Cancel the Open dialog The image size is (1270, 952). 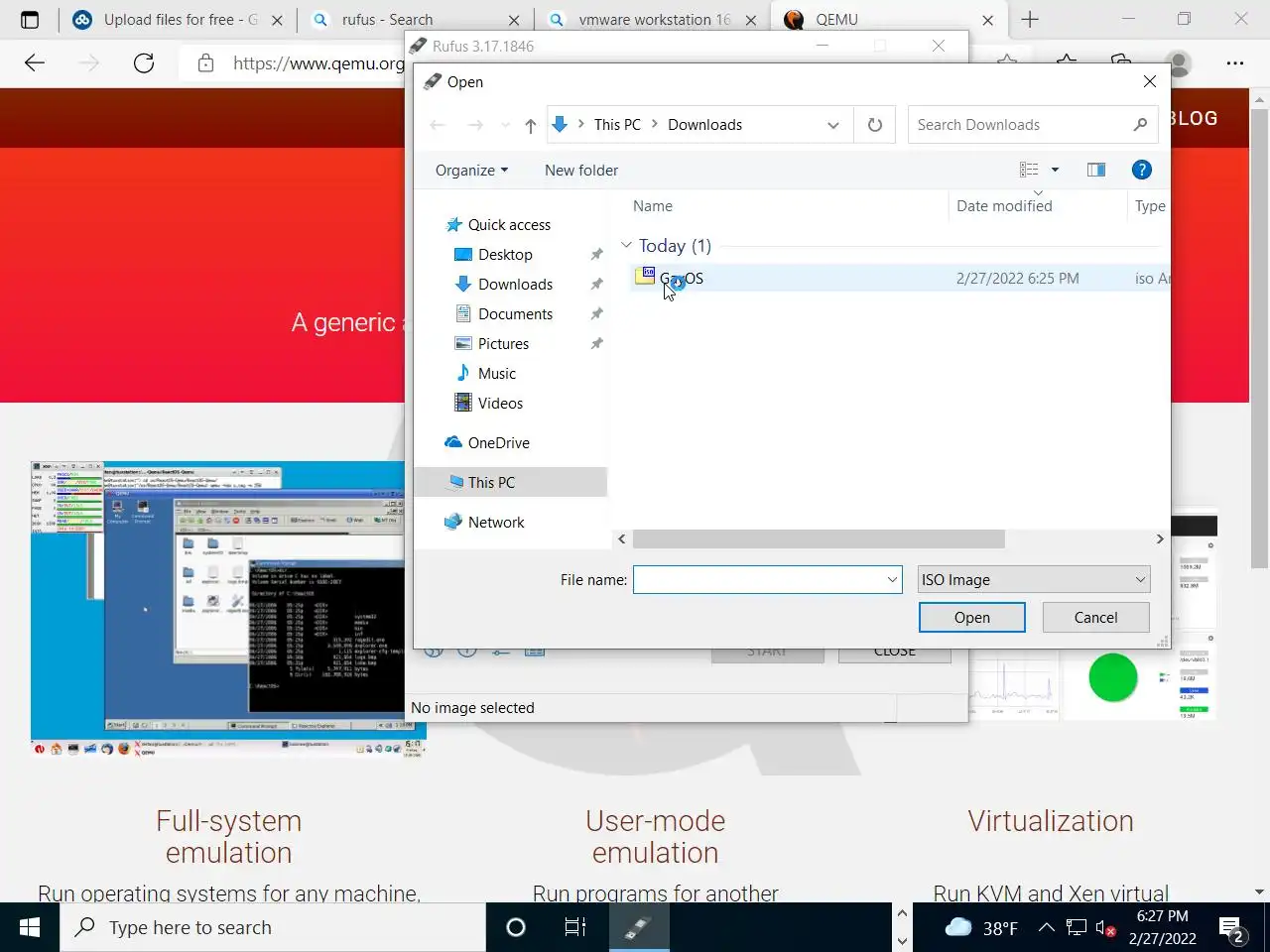pyautogui.click(x=1095, y=618)
